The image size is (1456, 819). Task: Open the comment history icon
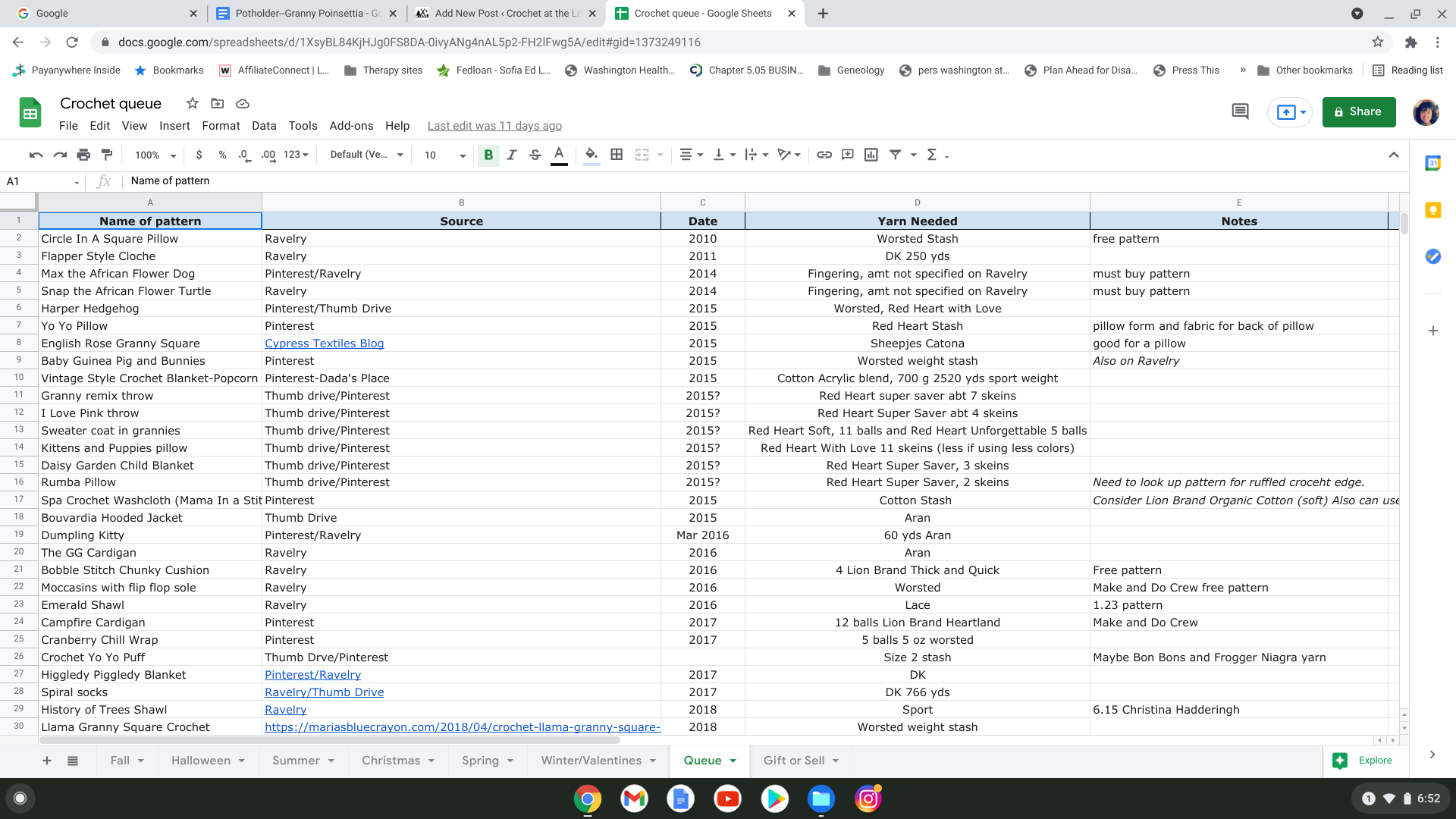1240,111
